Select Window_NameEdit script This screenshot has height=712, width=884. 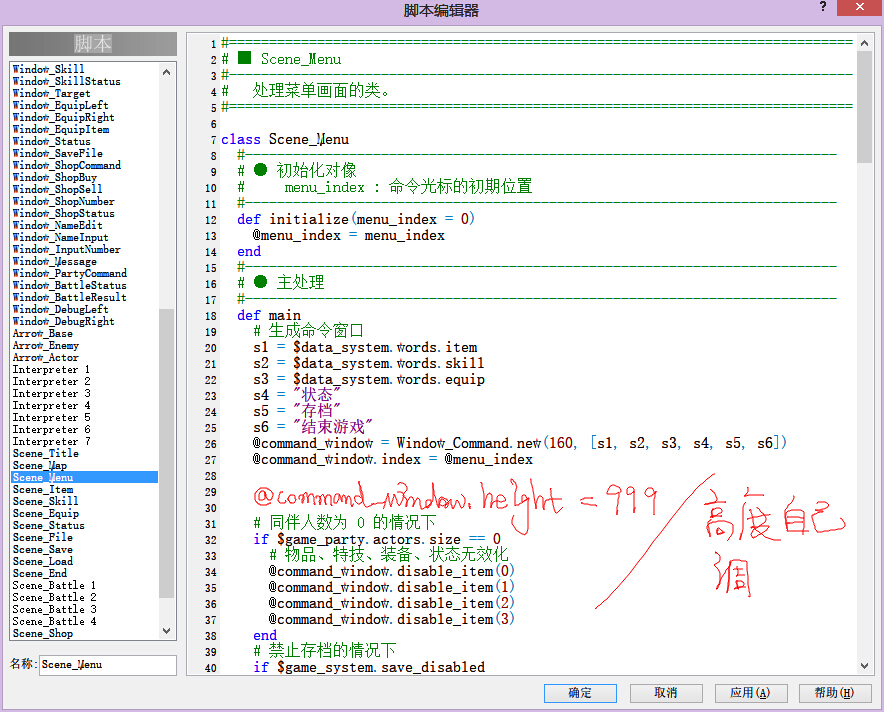coord(58,225)
